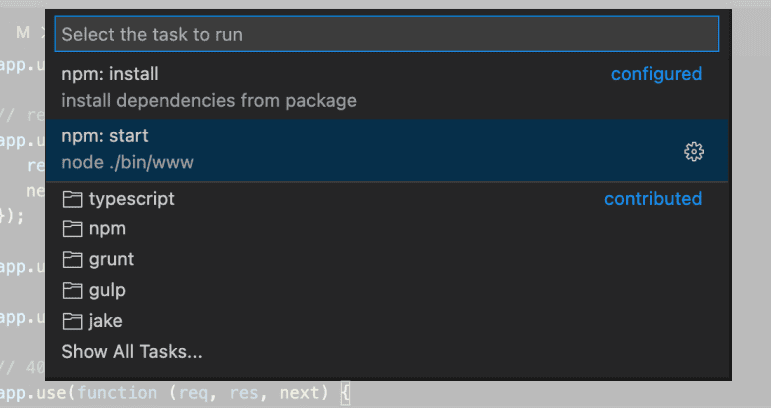Click 'install dependencies from package' description
The height and width of the screenshot is (409, 772).
click(208, 101)
